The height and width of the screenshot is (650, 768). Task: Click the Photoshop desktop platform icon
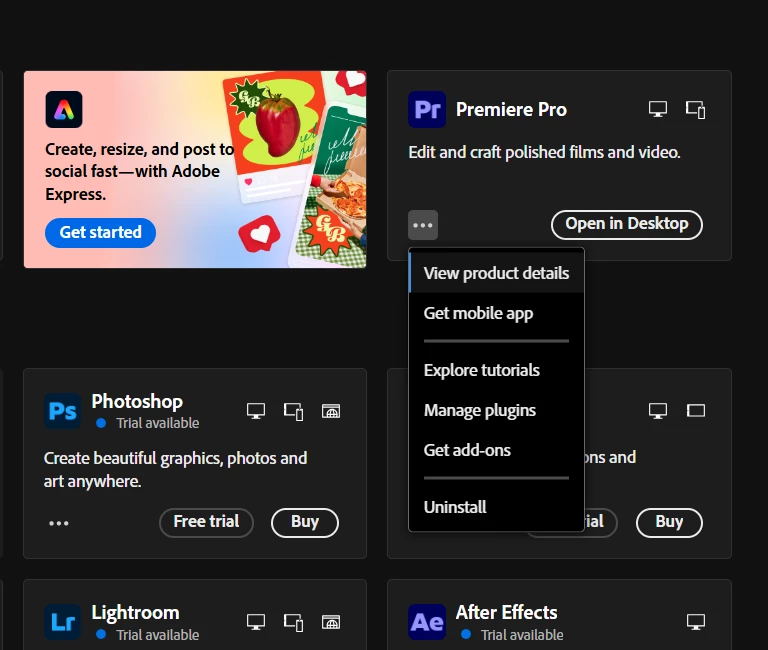256,411
